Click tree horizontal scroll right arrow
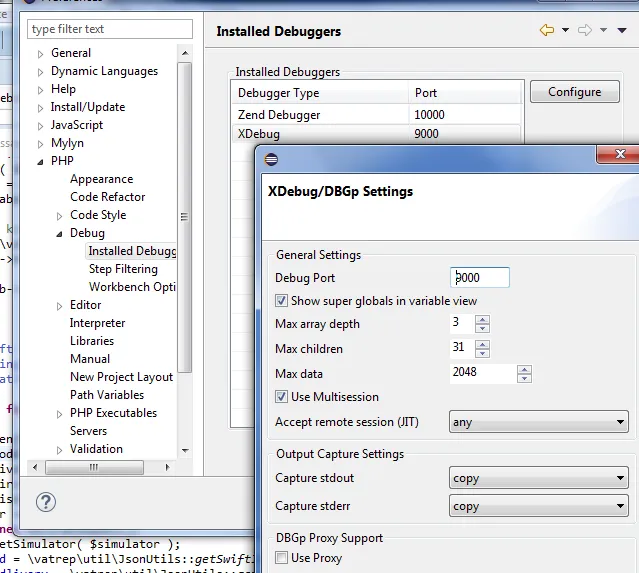The image size is (639, 573). (167, 467)
